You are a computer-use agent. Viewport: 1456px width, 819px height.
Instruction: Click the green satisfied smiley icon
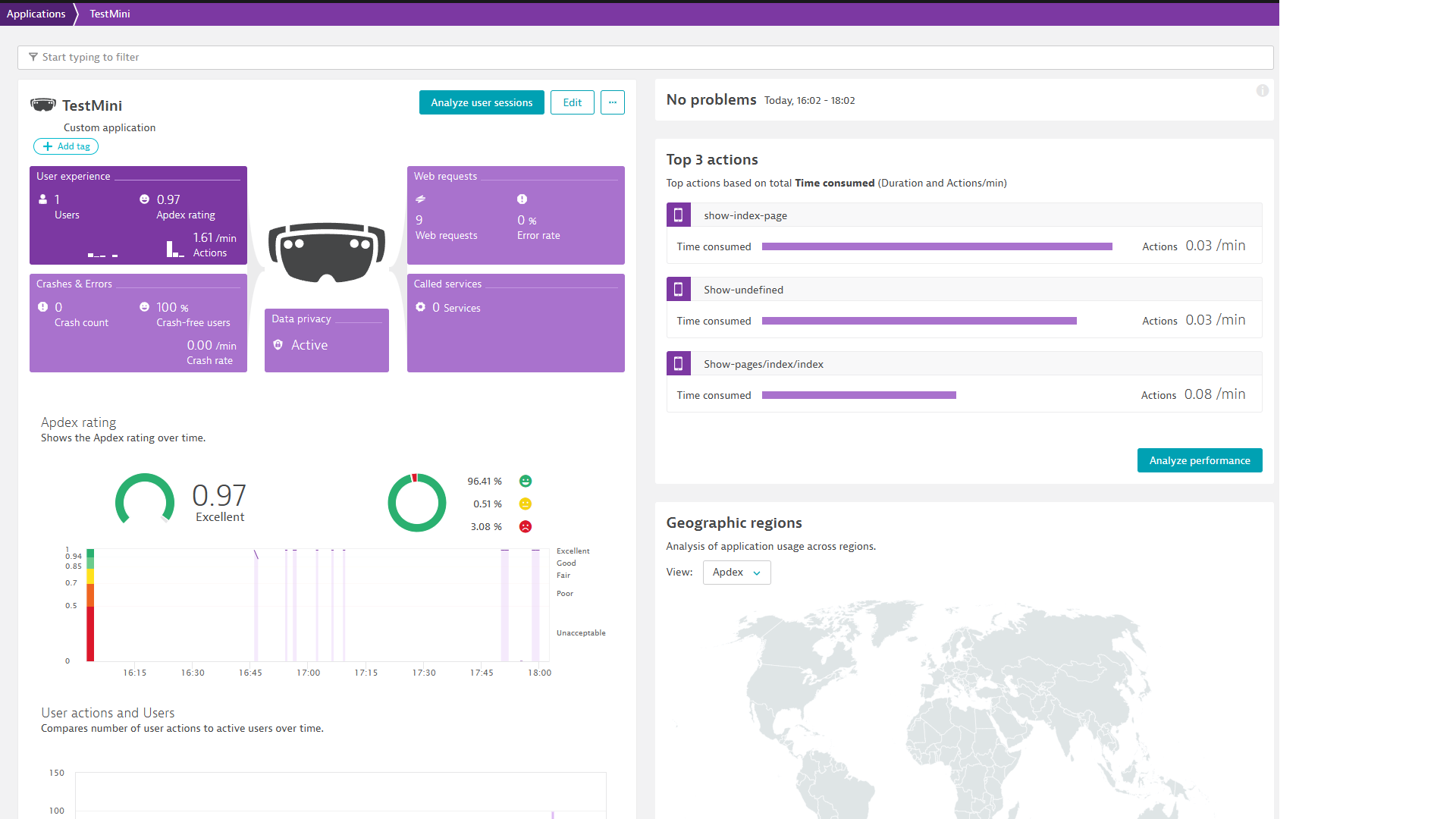(526, 482)
